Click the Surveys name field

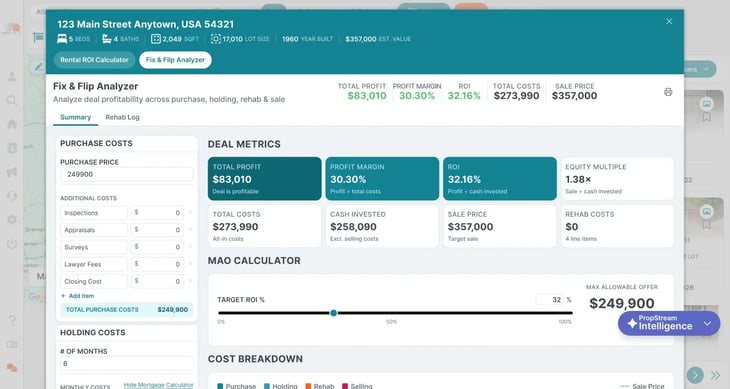[94, 247]
